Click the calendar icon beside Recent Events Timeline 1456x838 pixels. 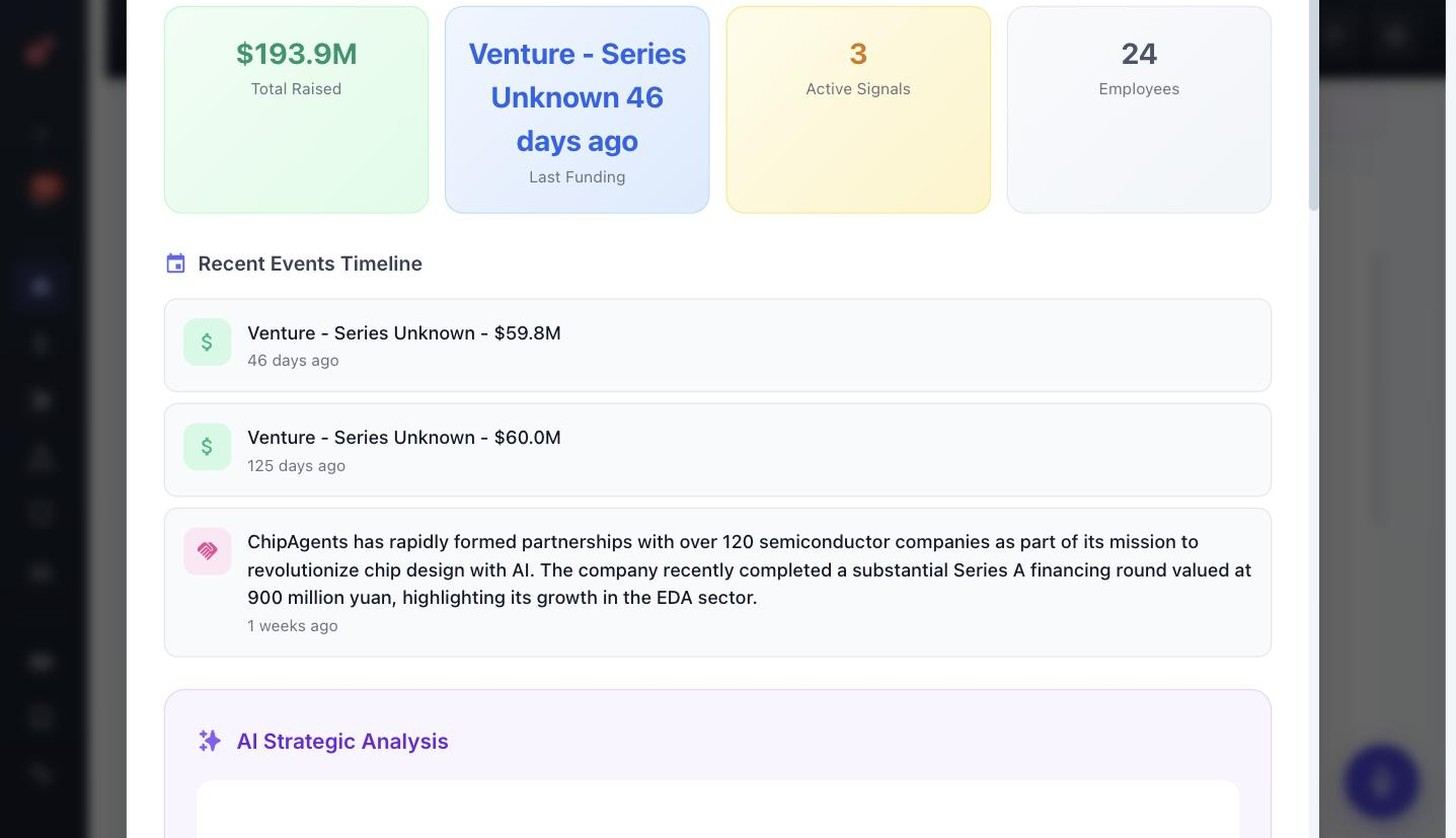176,264
